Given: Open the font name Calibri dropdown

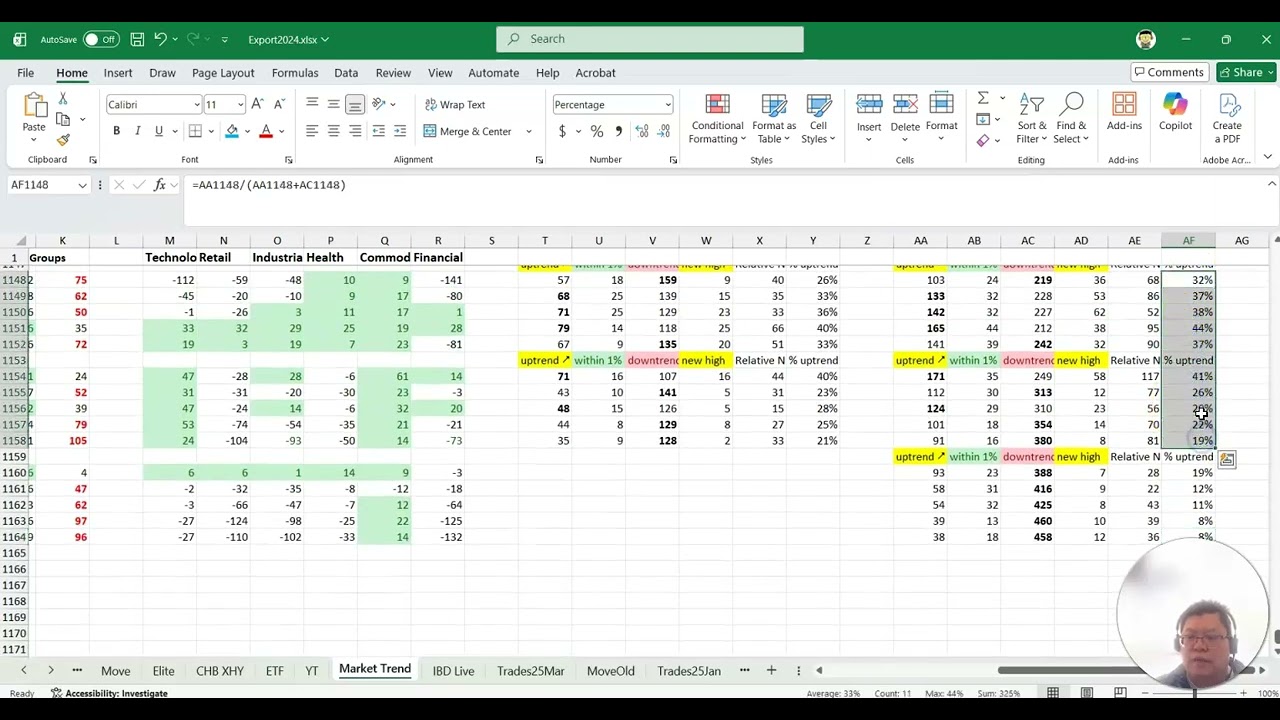Looking at the screenshot, I should 196,105.
